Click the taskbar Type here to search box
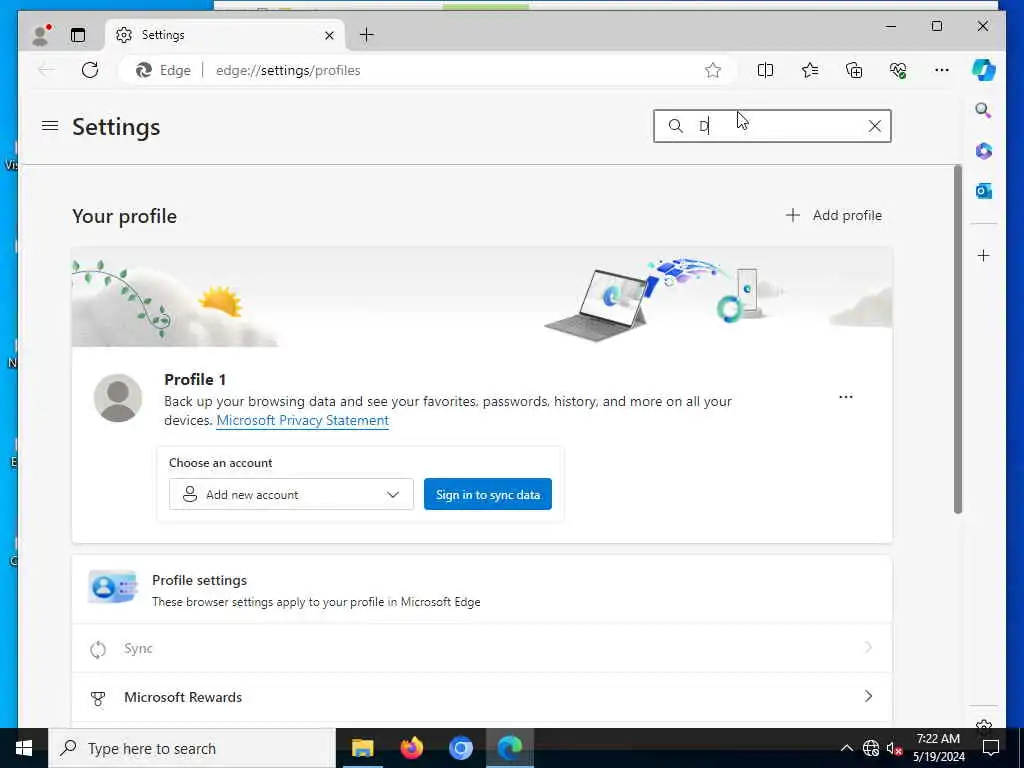 pyautogui.click(x=192, y=748)
